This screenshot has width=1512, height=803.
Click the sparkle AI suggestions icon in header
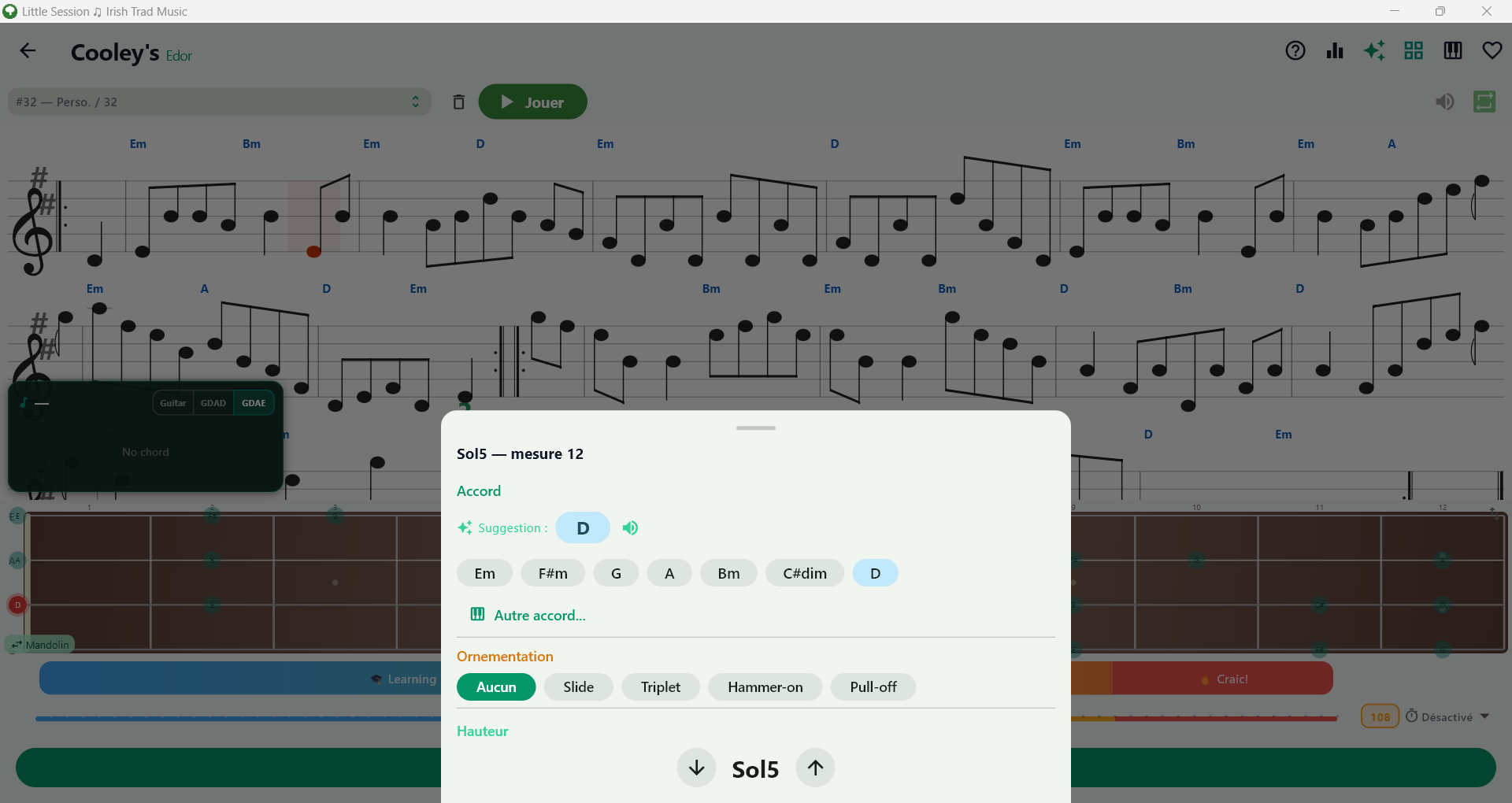tap(1374, 51)
